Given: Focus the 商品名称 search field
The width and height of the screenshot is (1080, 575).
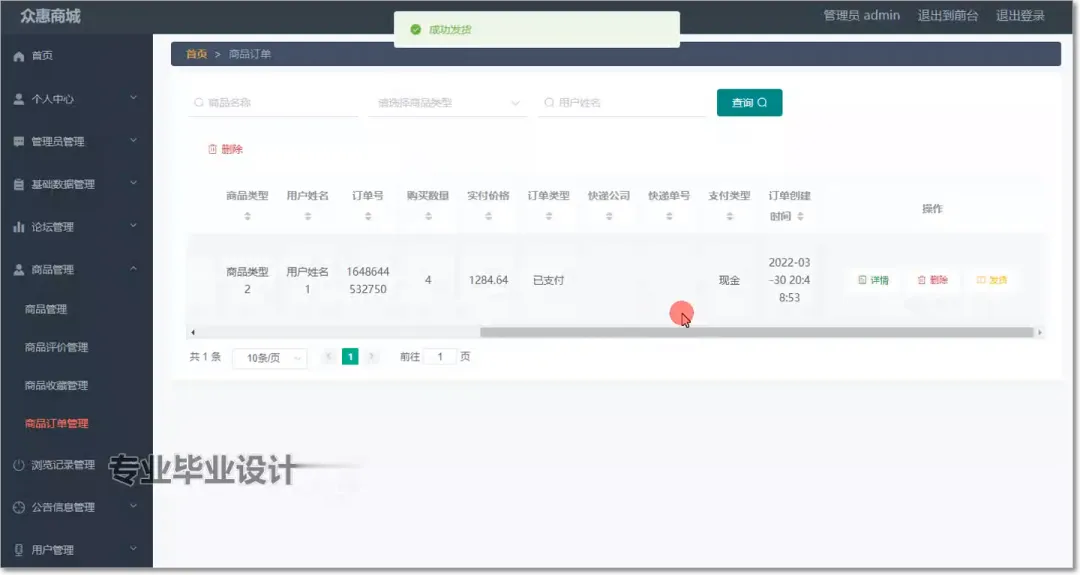Looking at the screenshot, I should (x=273, y=103).
